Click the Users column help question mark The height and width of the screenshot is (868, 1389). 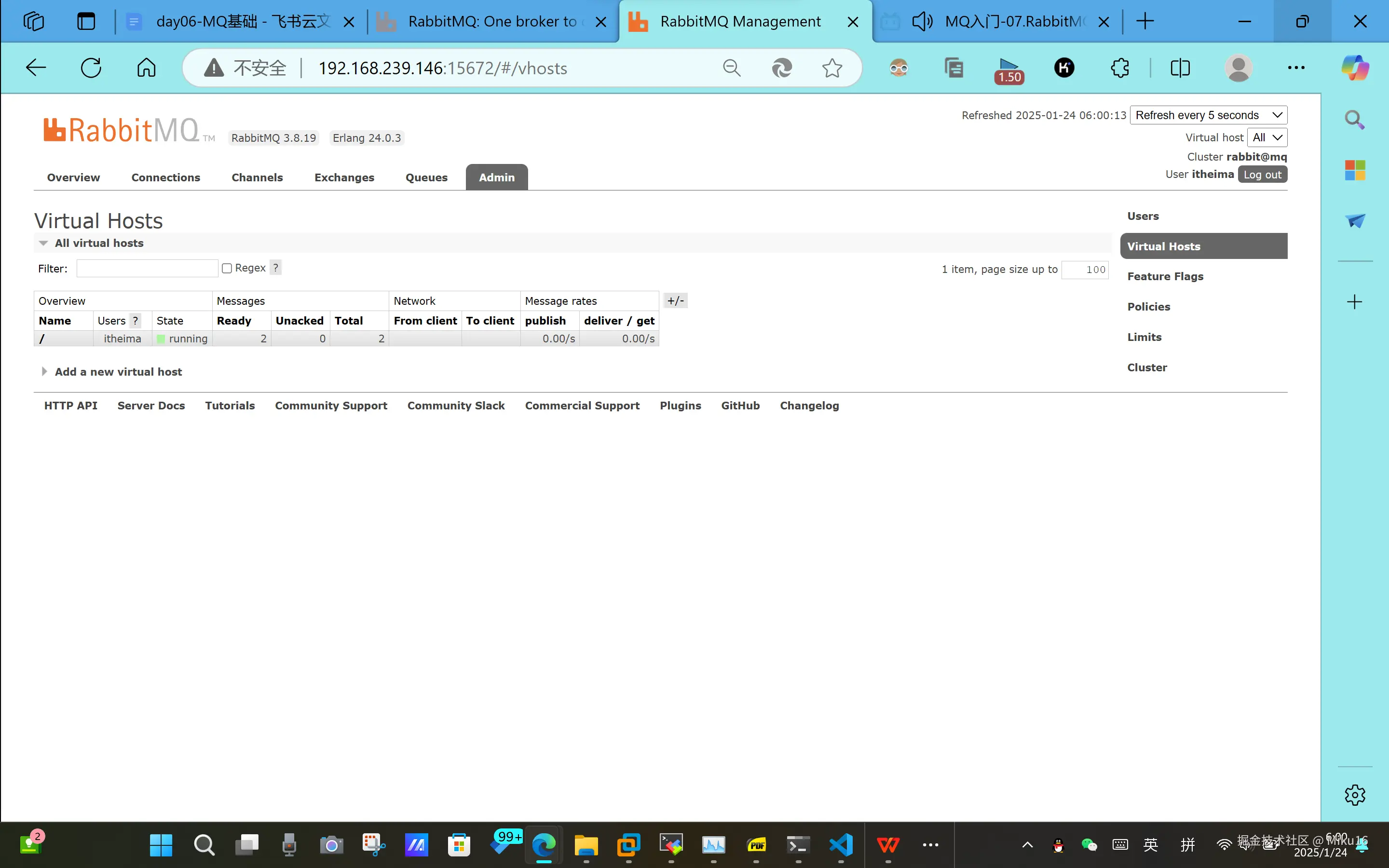pyautogui.click(x=136, y=320)
